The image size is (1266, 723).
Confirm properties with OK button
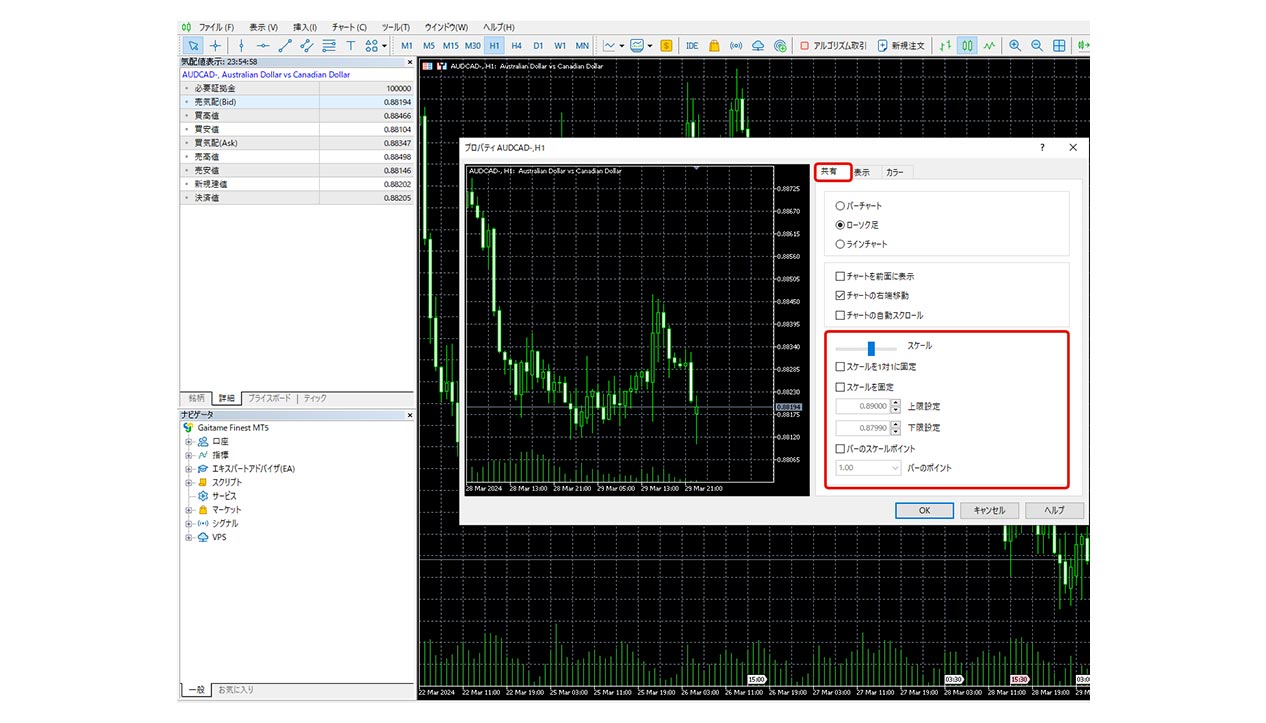coord(924,510)
